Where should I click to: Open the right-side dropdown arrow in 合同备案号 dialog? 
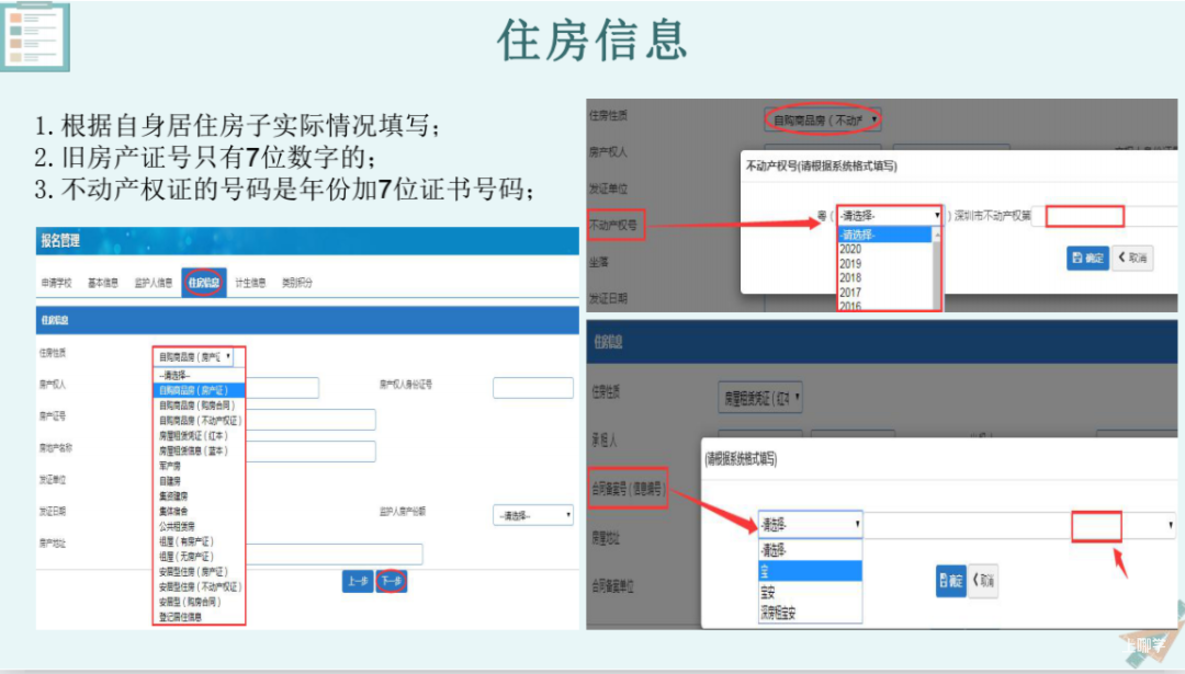pos(1171,524)
